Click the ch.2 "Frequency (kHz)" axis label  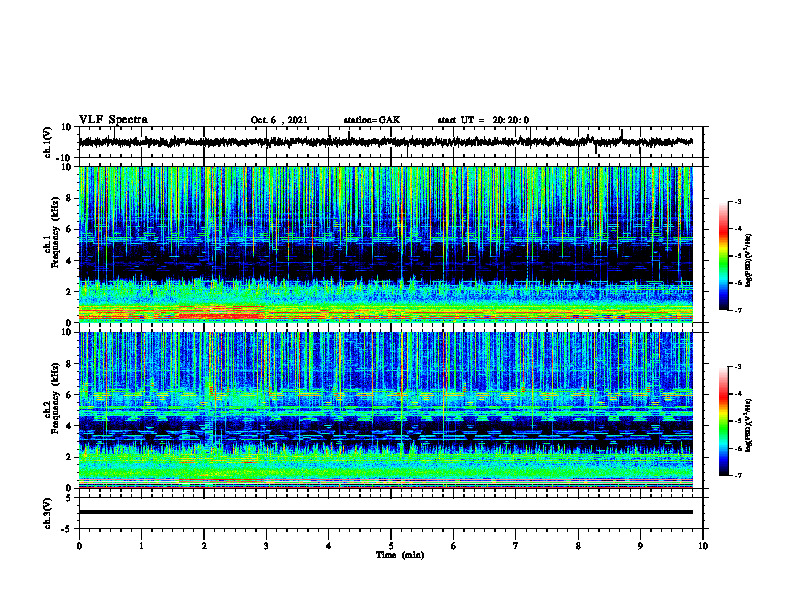(55, 398)
